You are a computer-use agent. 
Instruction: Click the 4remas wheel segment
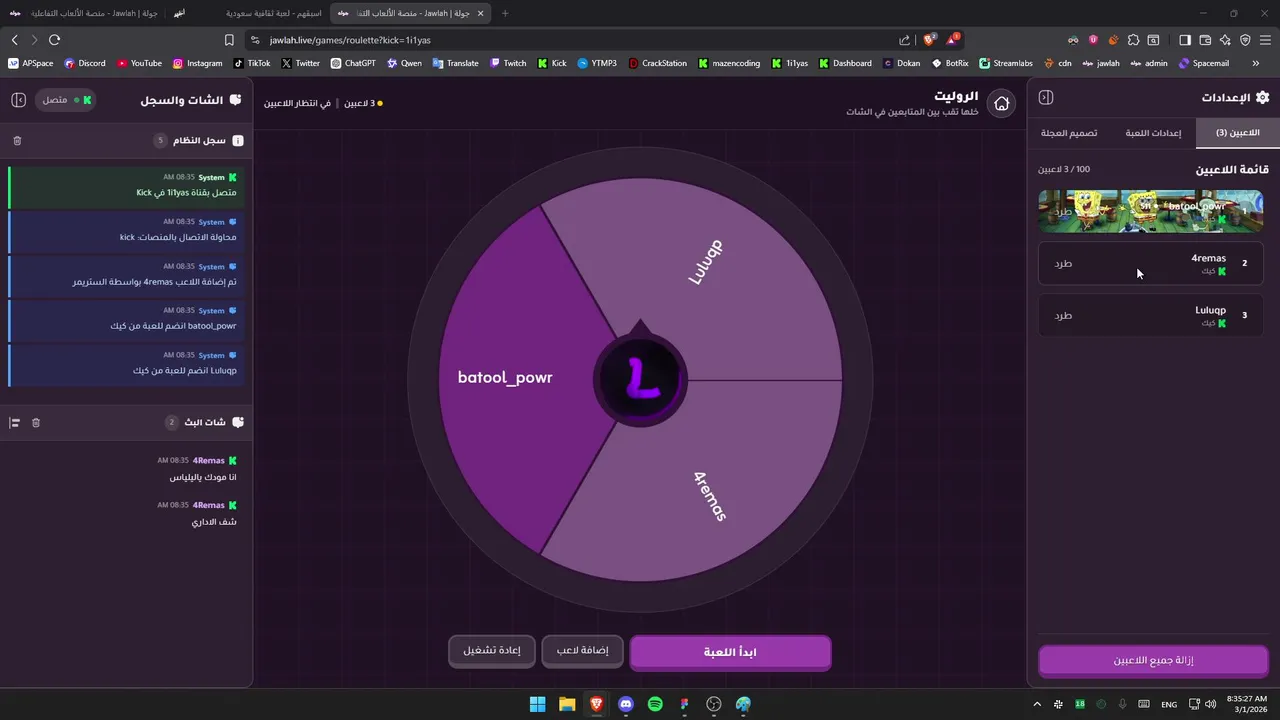pos(710,495)
